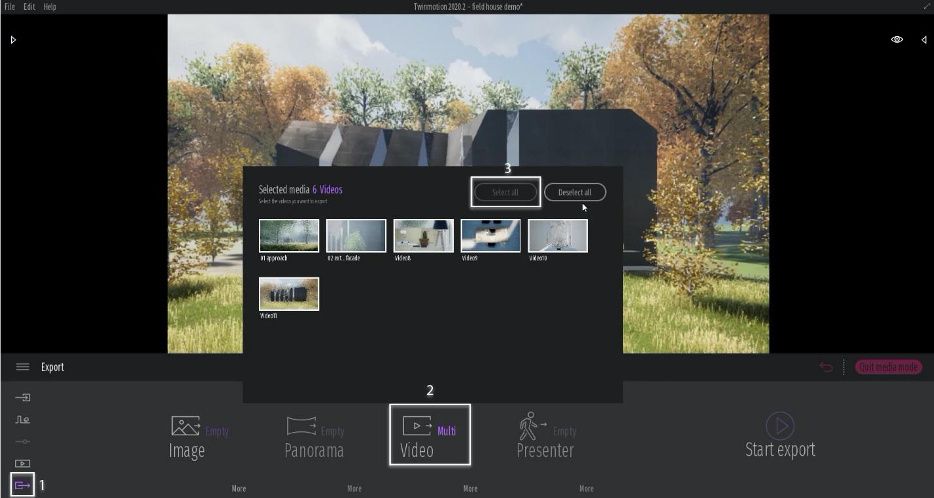Screen dimensions: 934x498
Task: Click the red undo arrow icon
Action: 826,366
